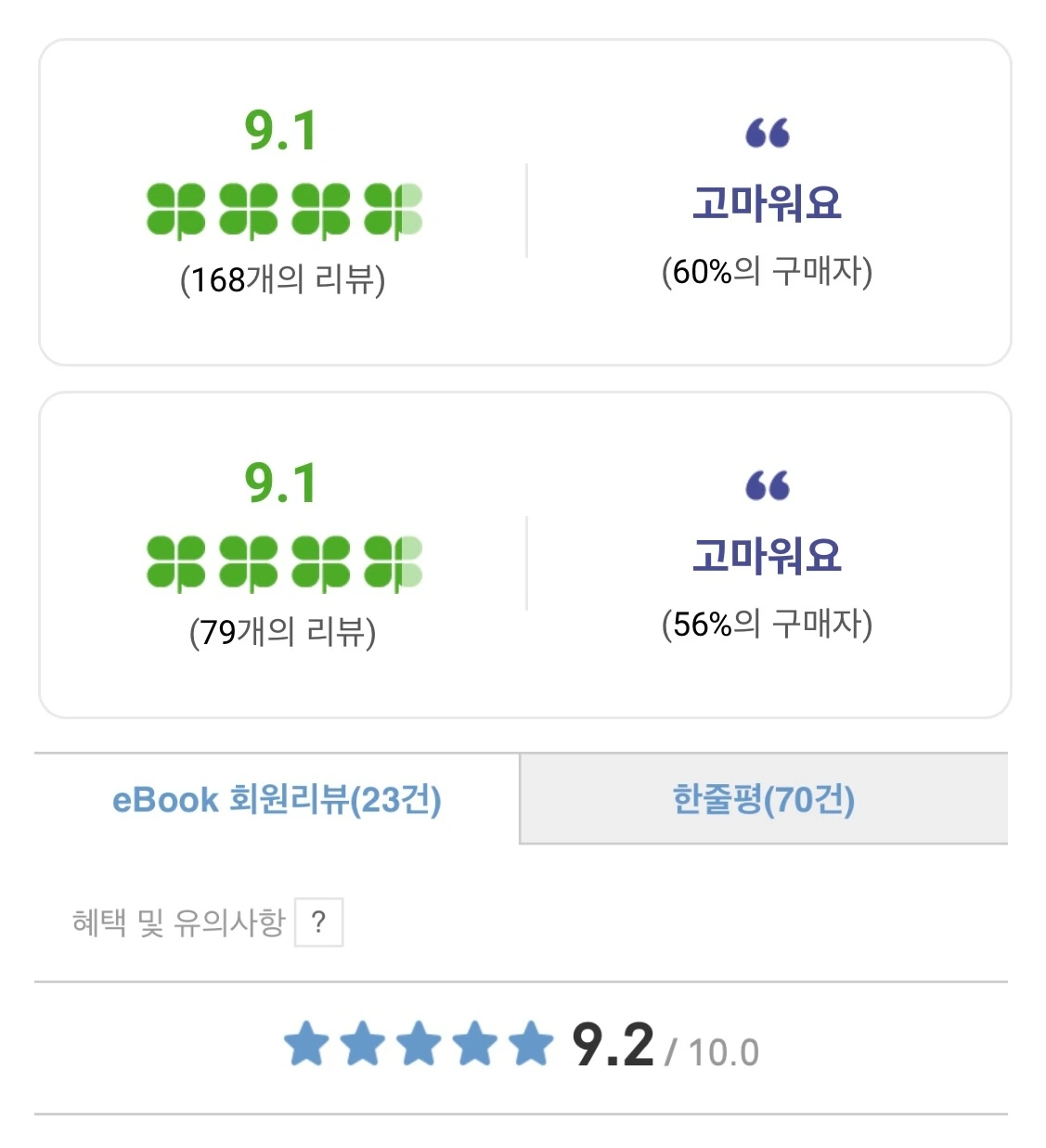Open the 168개의 리뷰 link
The width and height of the screenshot is (1046, 1148).
(282, 278)
